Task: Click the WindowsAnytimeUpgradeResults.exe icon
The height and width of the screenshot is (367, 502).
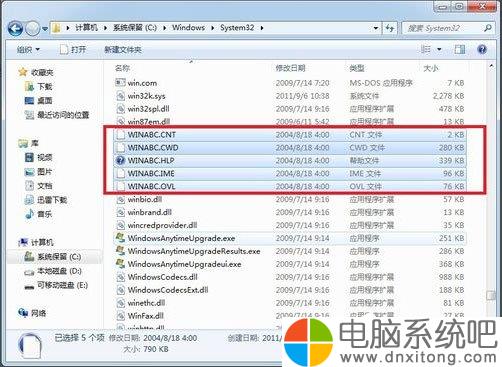Action: pos(120,251)
